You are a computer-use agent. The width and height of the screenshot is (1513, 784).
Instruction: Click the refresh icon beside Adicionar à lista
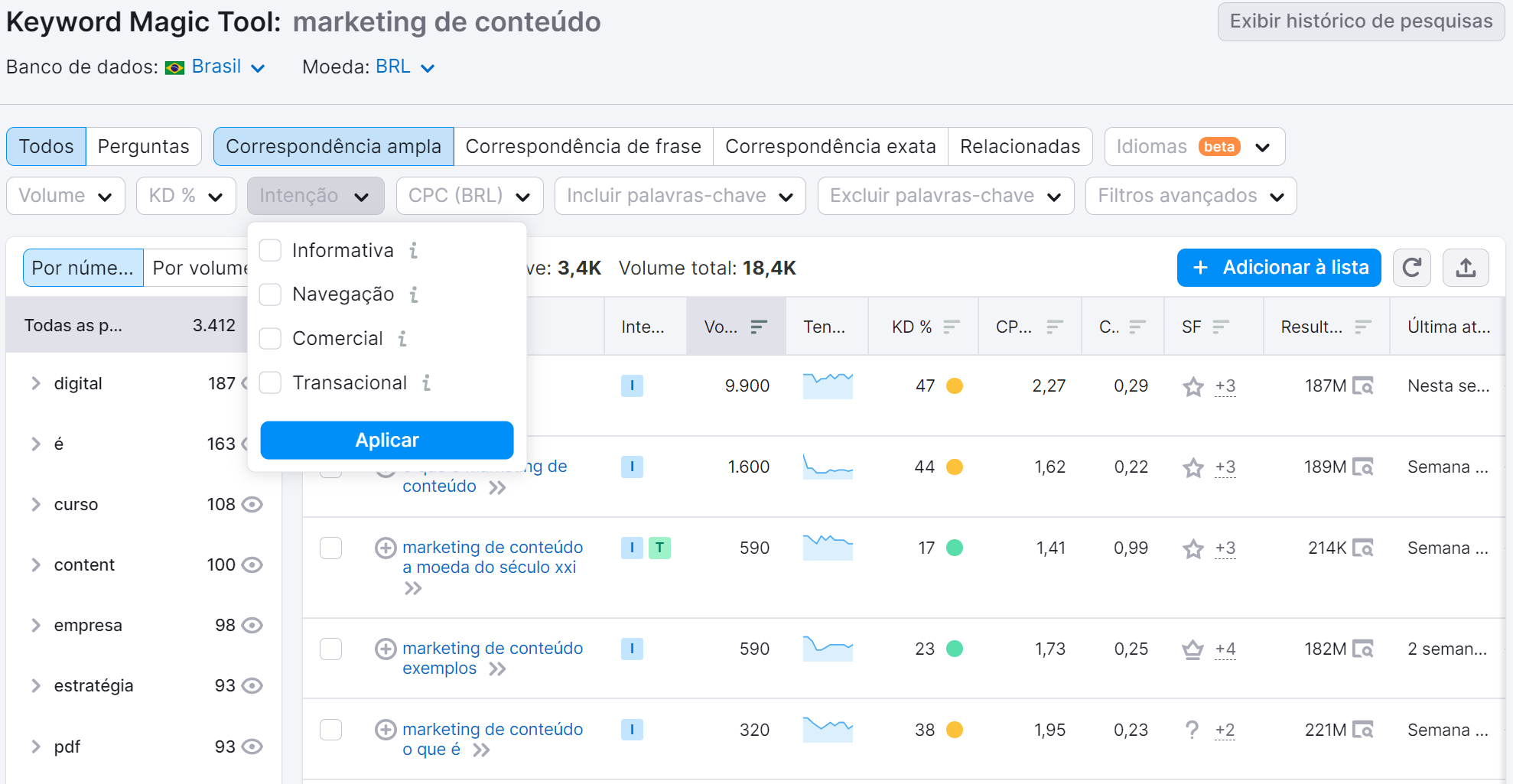tap(1411, 268)
